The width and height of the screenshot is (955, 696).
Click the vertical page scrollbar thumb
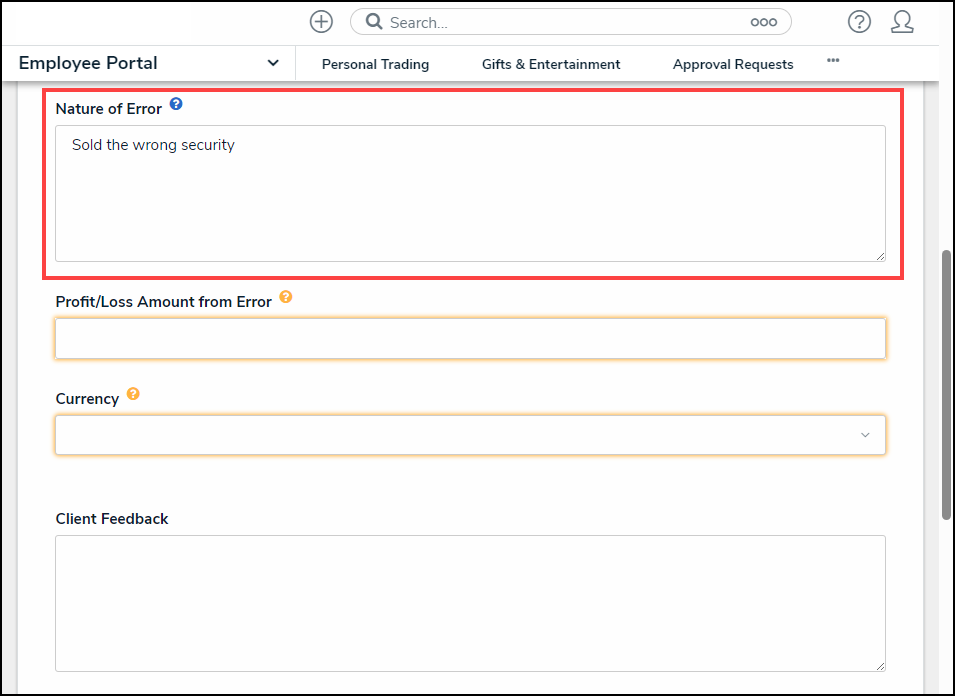tap(946, 385)
